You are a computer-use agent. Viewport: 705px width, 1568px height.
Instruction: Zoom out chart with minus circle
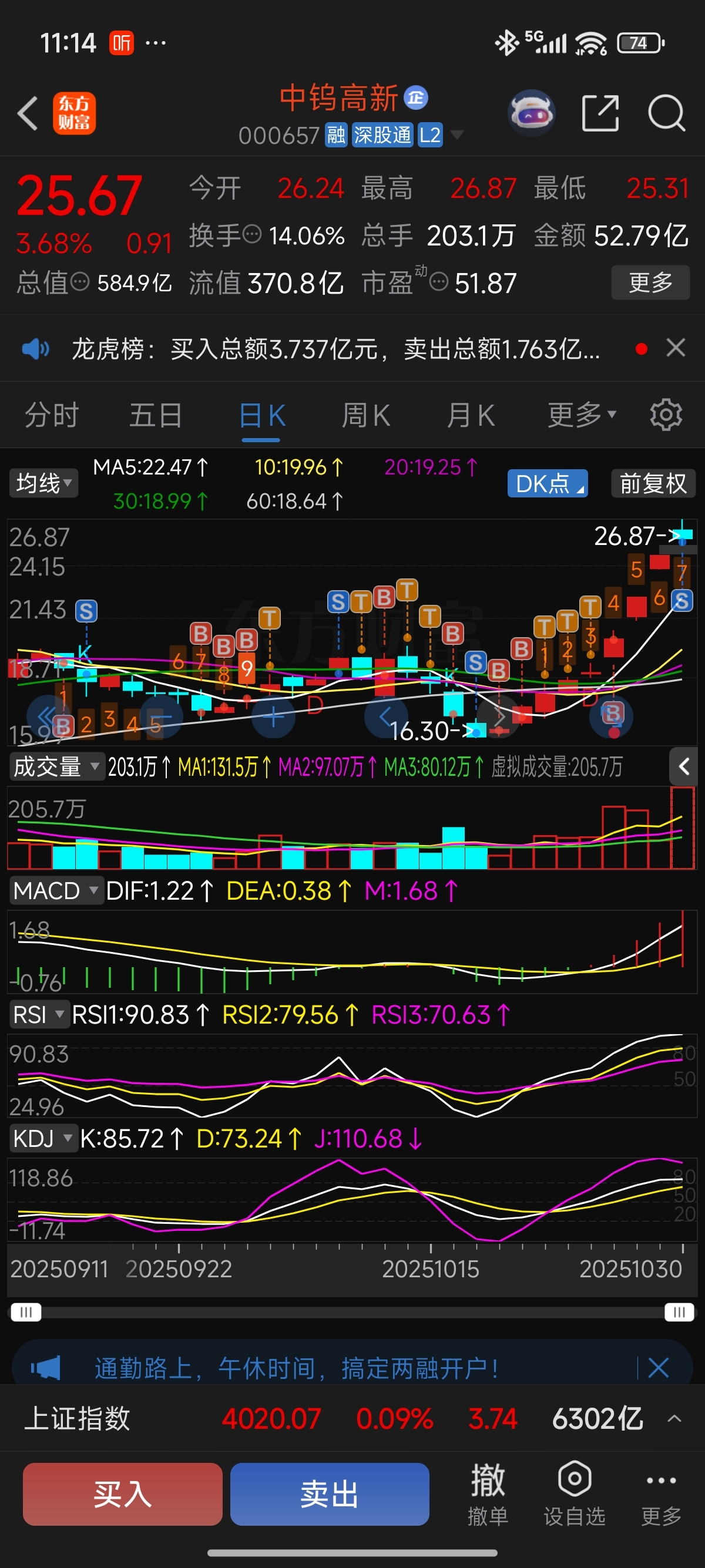(162, 716)
